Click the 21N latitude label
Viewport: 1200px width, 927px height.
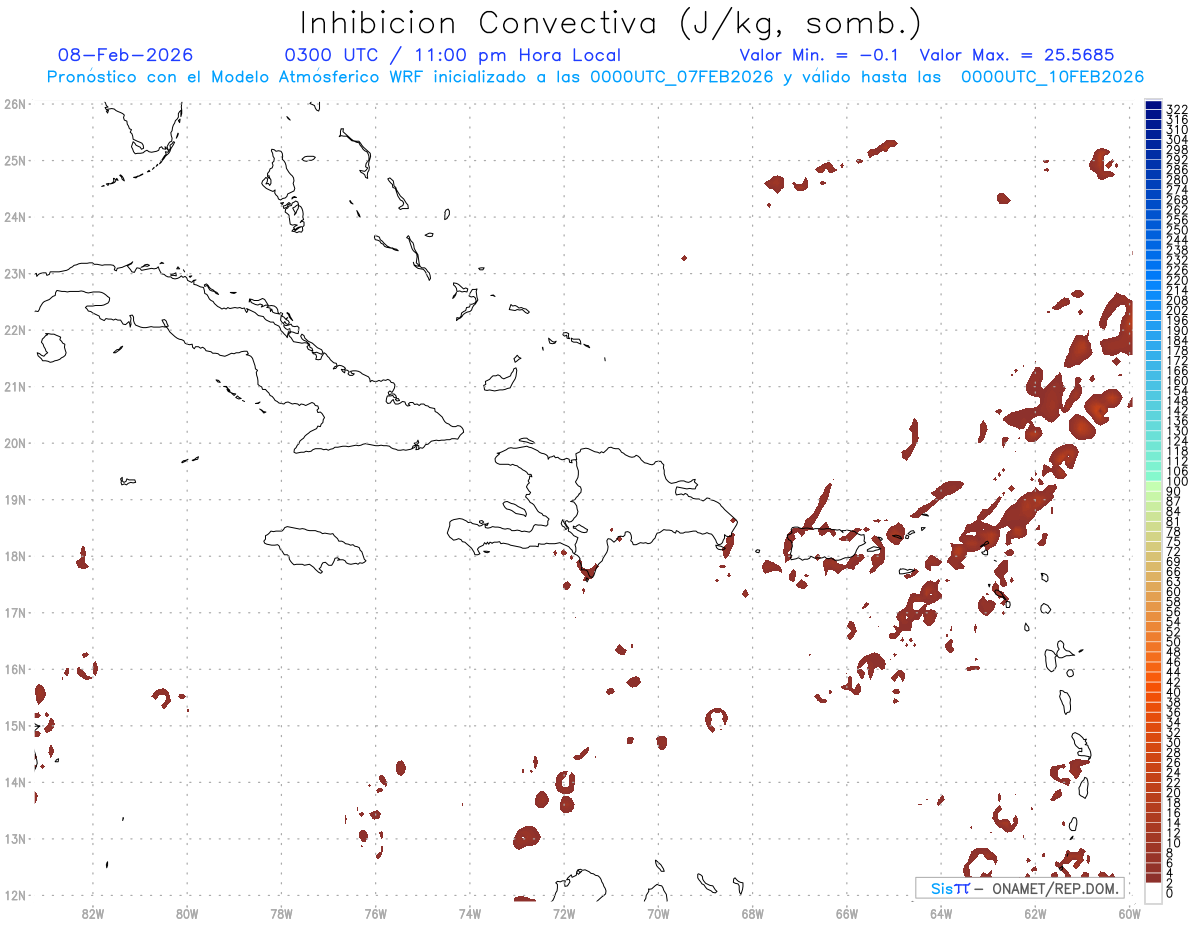[x=15, y=386]
